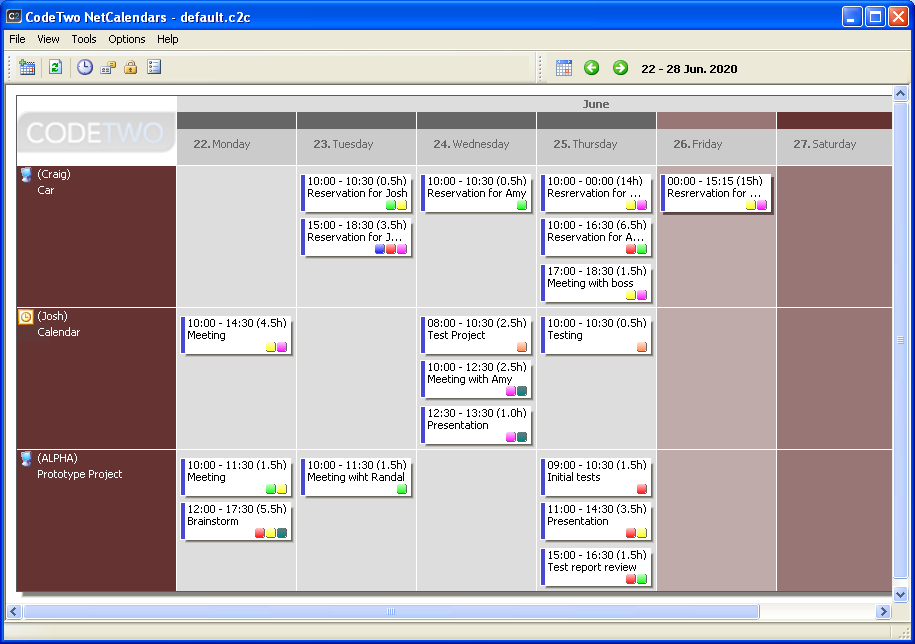Click the add new calendar toolbar icon
This screenshot has height=644, width=915.
pos(27,67)
